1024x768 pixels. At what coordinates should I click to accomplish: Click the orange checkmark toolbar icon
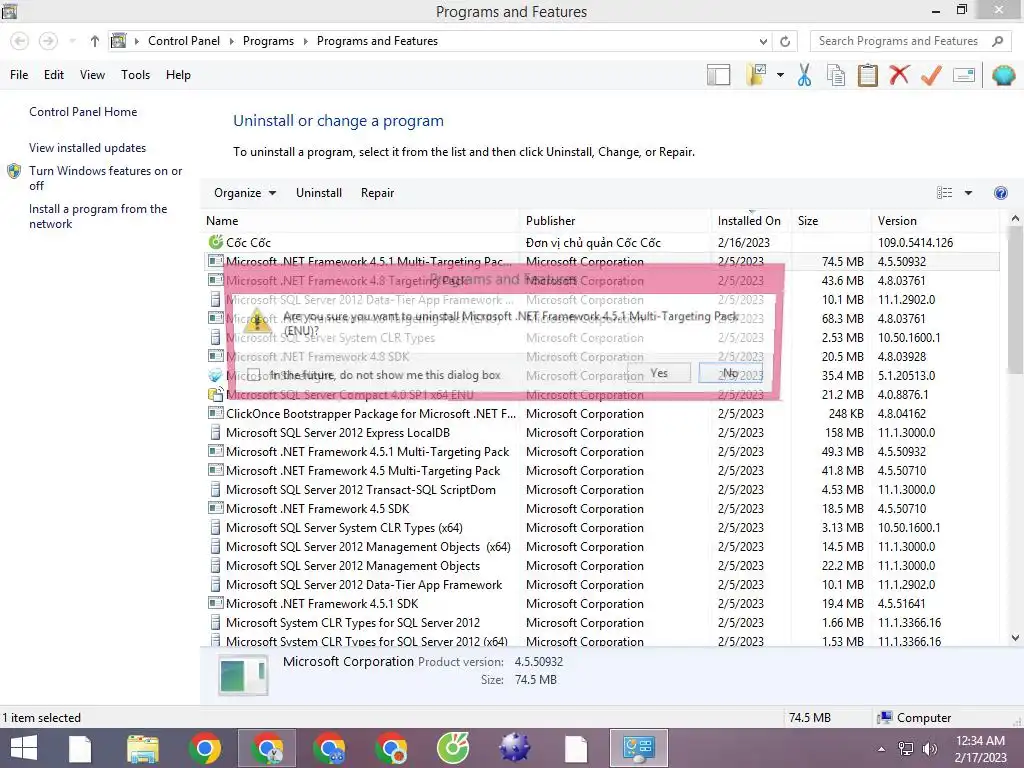tap(931, 75)
